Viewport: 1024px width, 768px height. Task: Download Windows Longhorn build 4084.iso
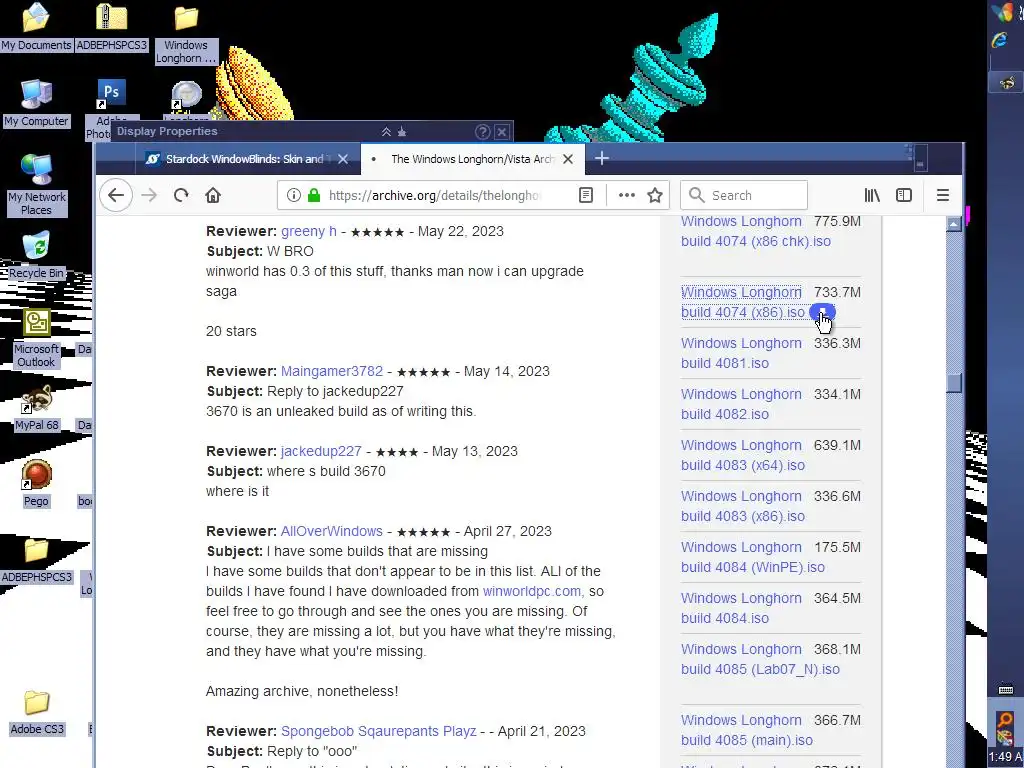coord(741,608)
